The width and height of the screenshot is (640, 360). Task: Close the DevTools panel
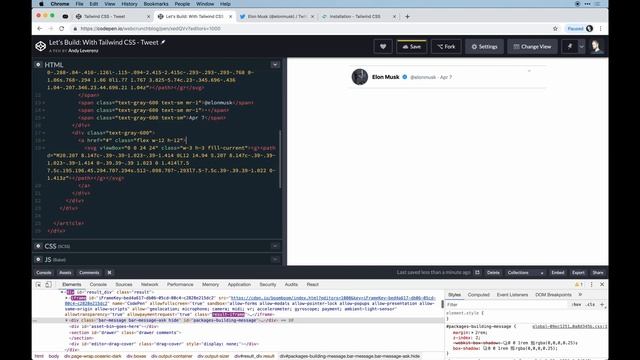pos(602,284)
